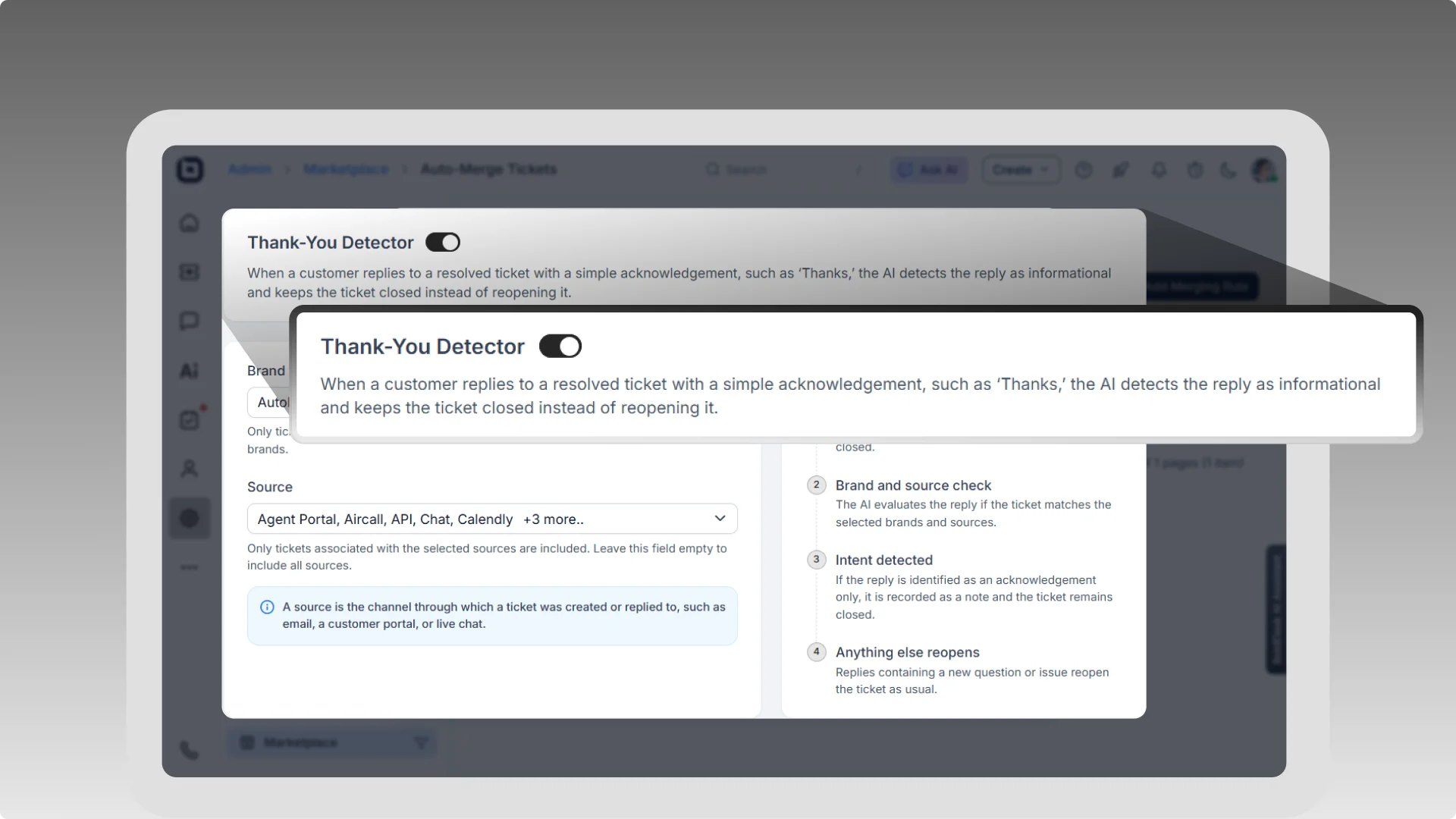Click the phone icon at sidebar bottom
This screenshot has width=1456, height=819.
[x=189, y=750]
